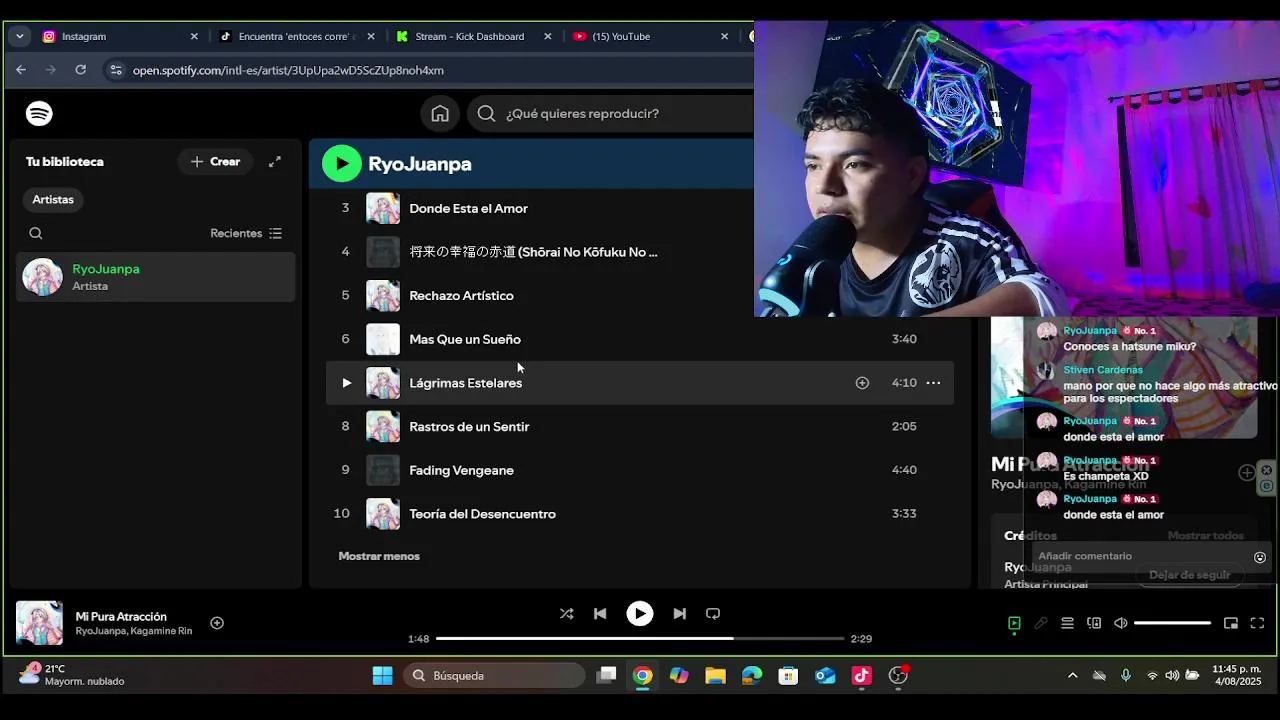The height and width of the screenshot is (720, 1280).
Task: Go back in the browser
Action: click(21, 70)
